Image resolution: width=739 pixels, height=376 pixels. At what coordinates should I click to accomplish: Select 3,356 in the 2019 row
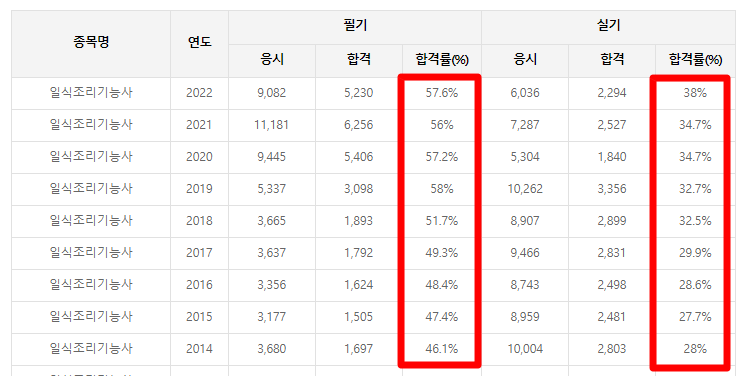612,189
